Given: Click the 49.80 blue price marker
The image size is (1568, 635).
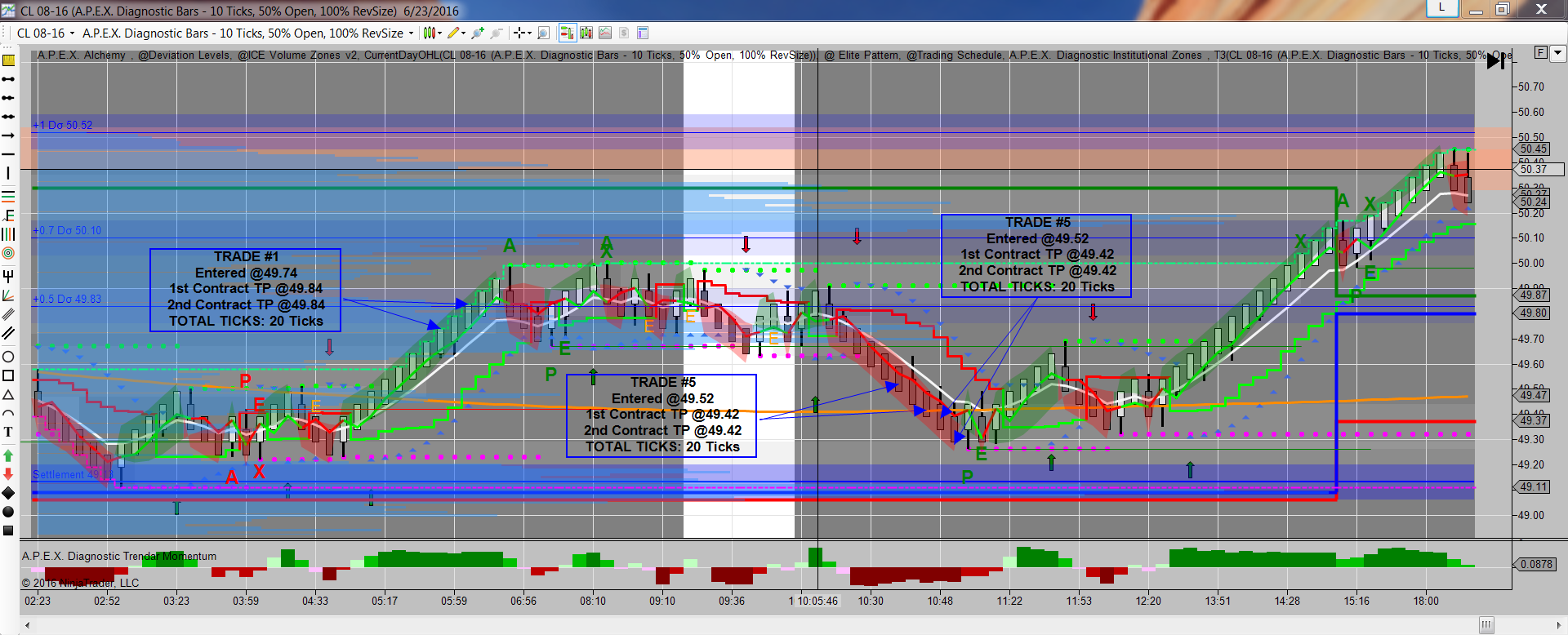Looking at the screenshot, I should click(x=1534, y=313).
